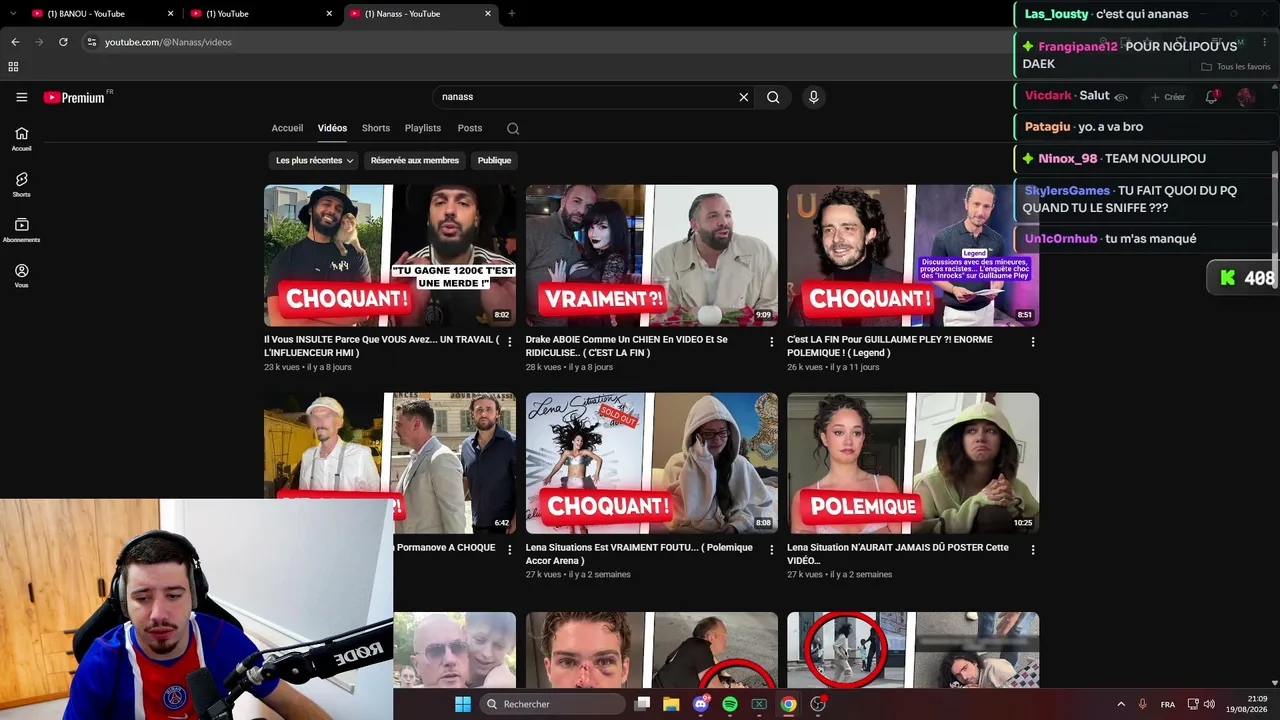The height and width of the screenshot is (720, 1280).
Task: Click the magnifier search button
Action: coord(773,97)
